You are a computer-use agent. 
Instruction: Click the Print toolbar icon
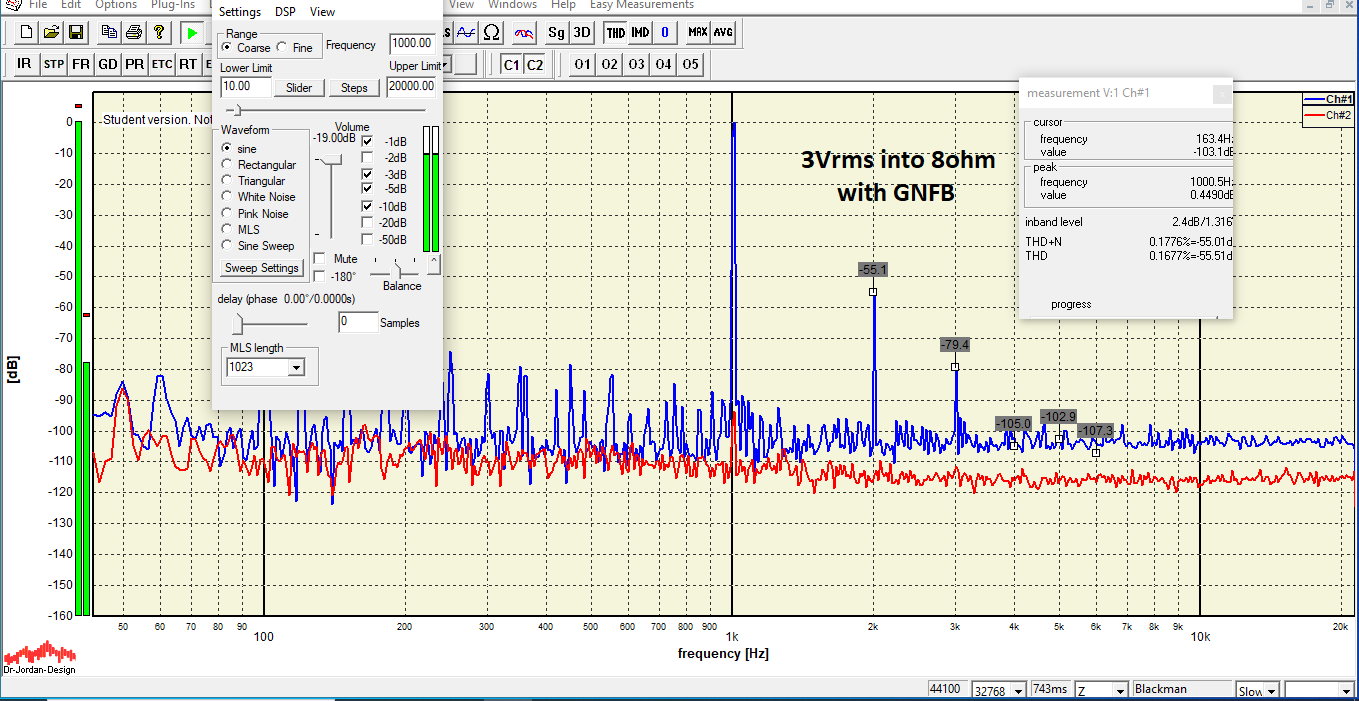click(x=133, y=33)
